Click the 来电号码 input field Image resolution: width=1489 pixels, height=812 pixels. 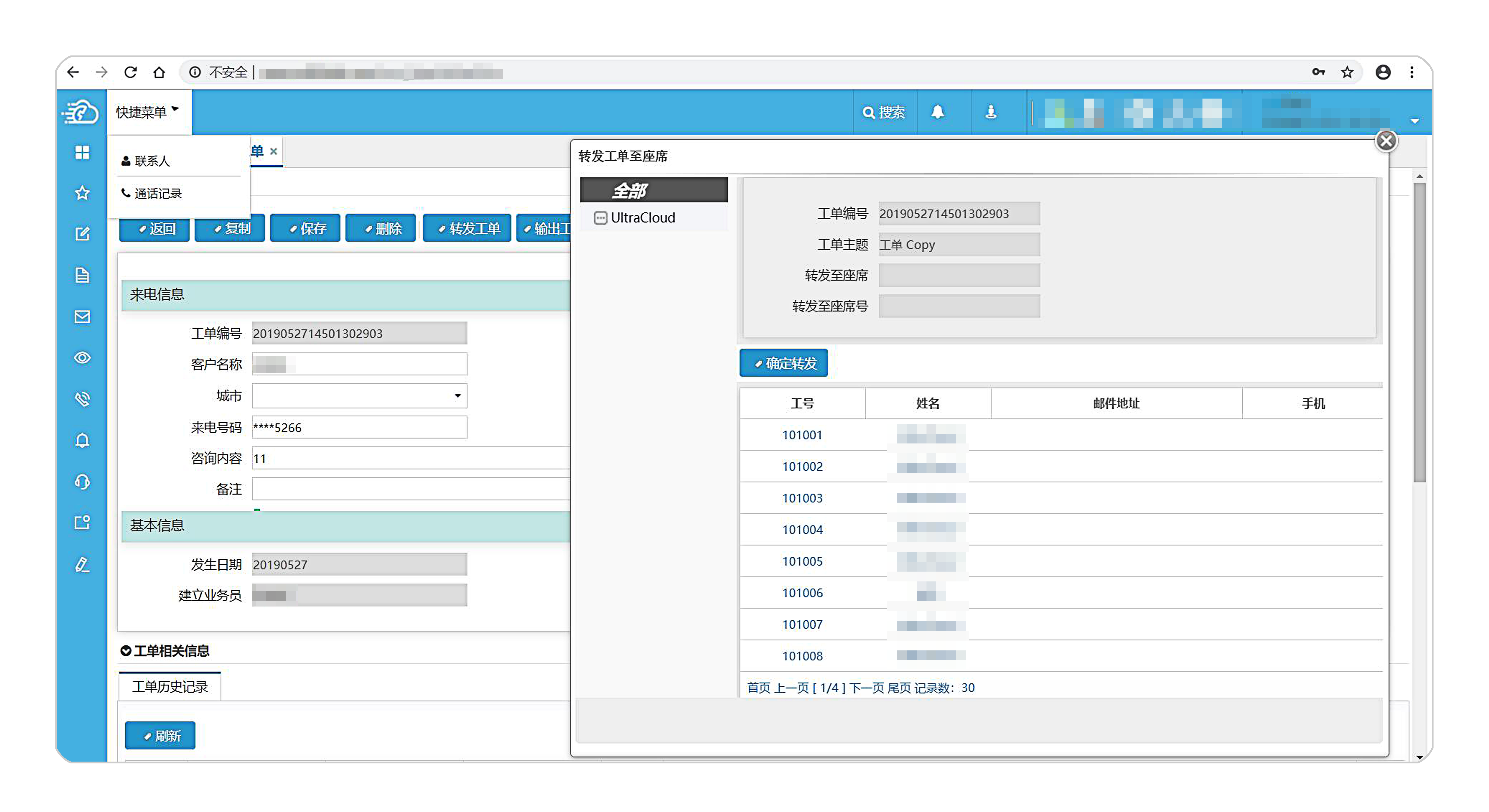click(360, 428)
